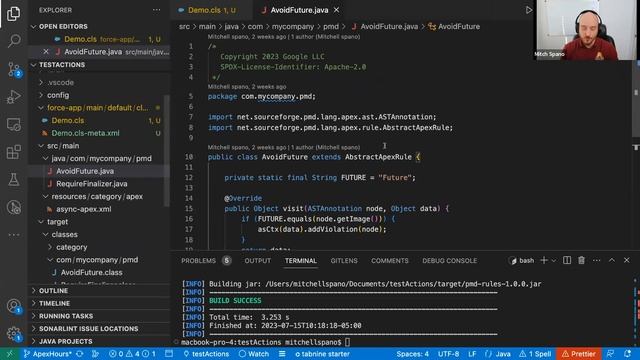
Task: Expand the .vscode folder
Action: click(x=60, y=82)
